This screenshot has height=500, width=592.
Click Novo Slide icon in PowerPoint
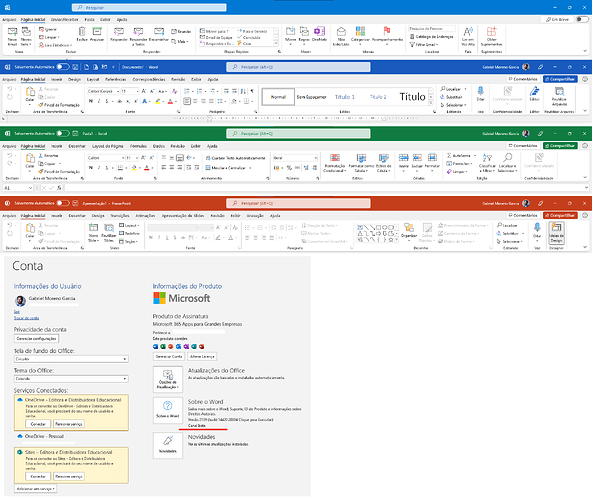[x=93, y=228]
